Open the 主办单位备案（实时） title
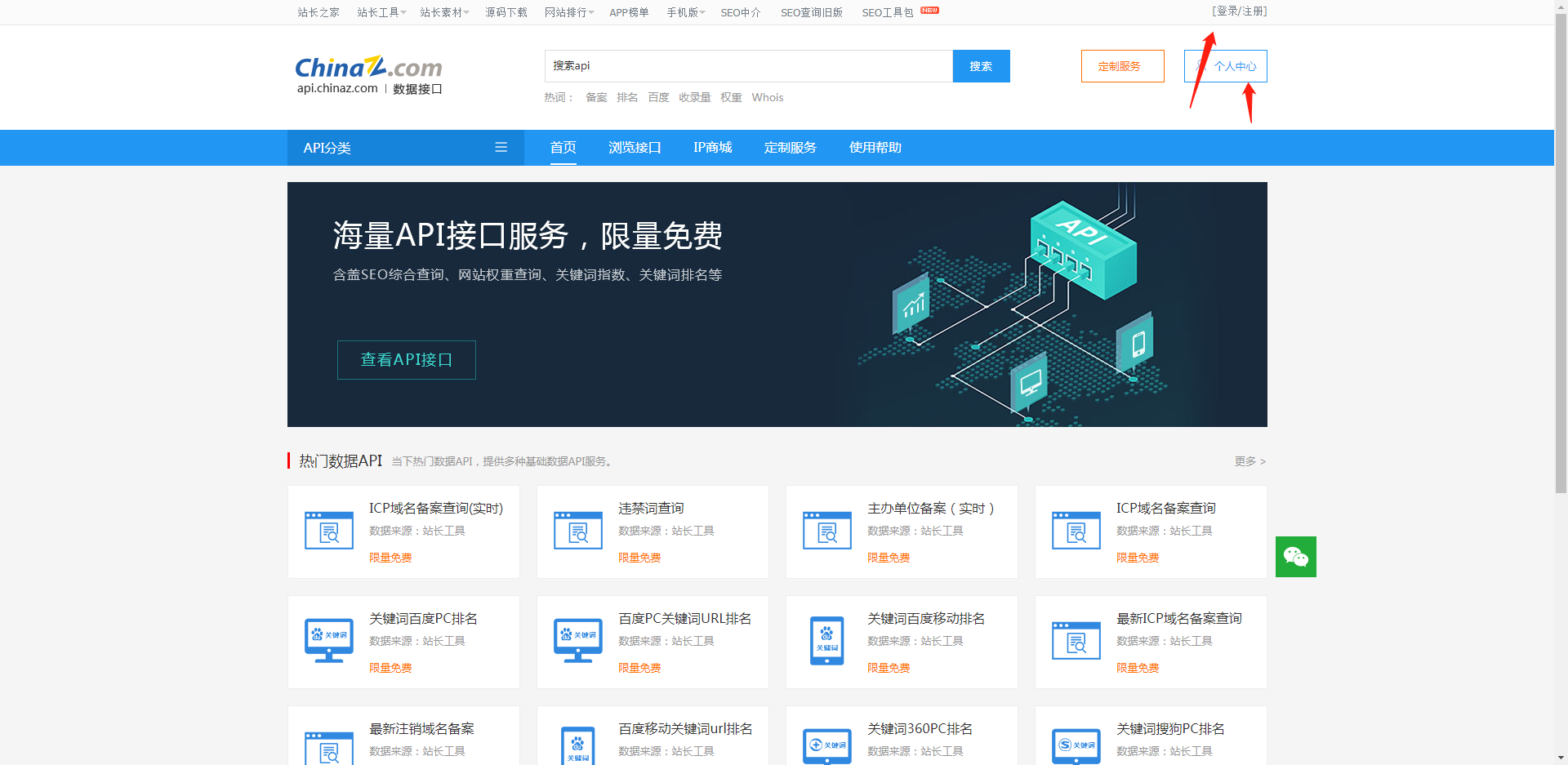Viewport: 1568px width, 765px height. point(931,508)
